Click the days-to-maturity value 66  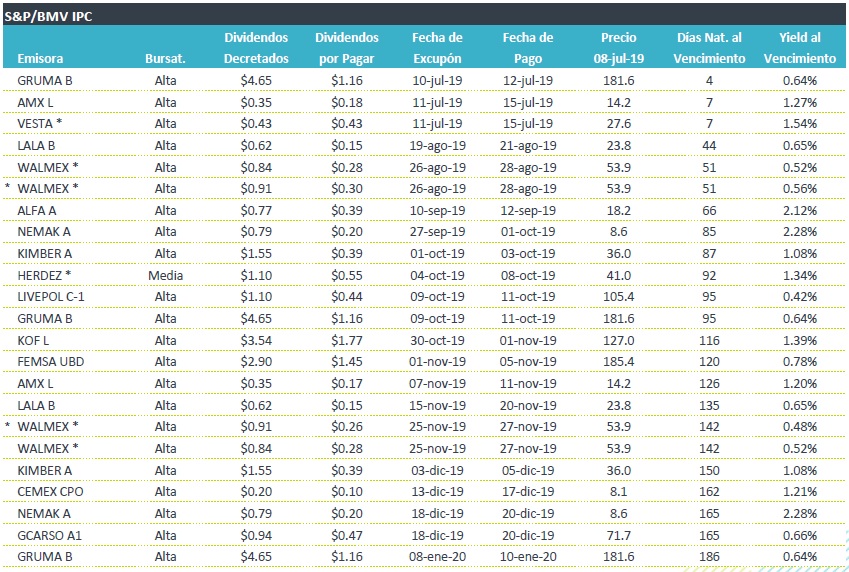click(x=709, y=210)
